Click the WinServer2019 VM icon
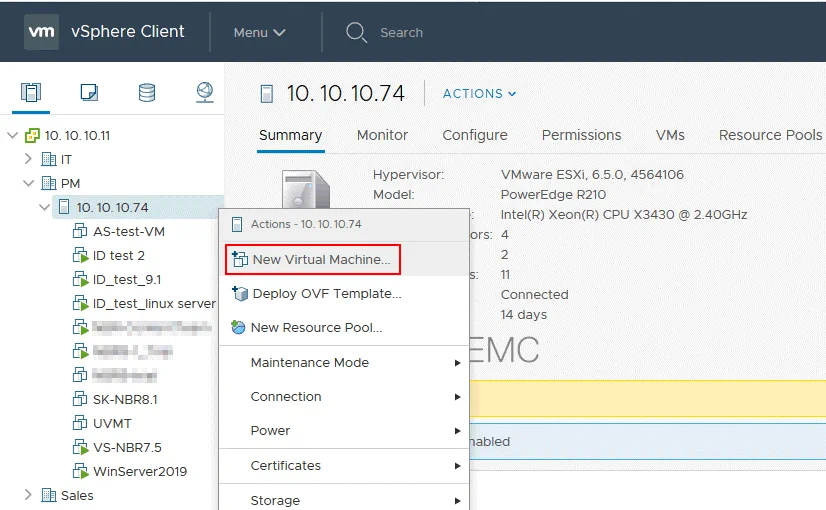Image resolution: width=826 pixels, height=510 pixels. click(x=81, y=472)
